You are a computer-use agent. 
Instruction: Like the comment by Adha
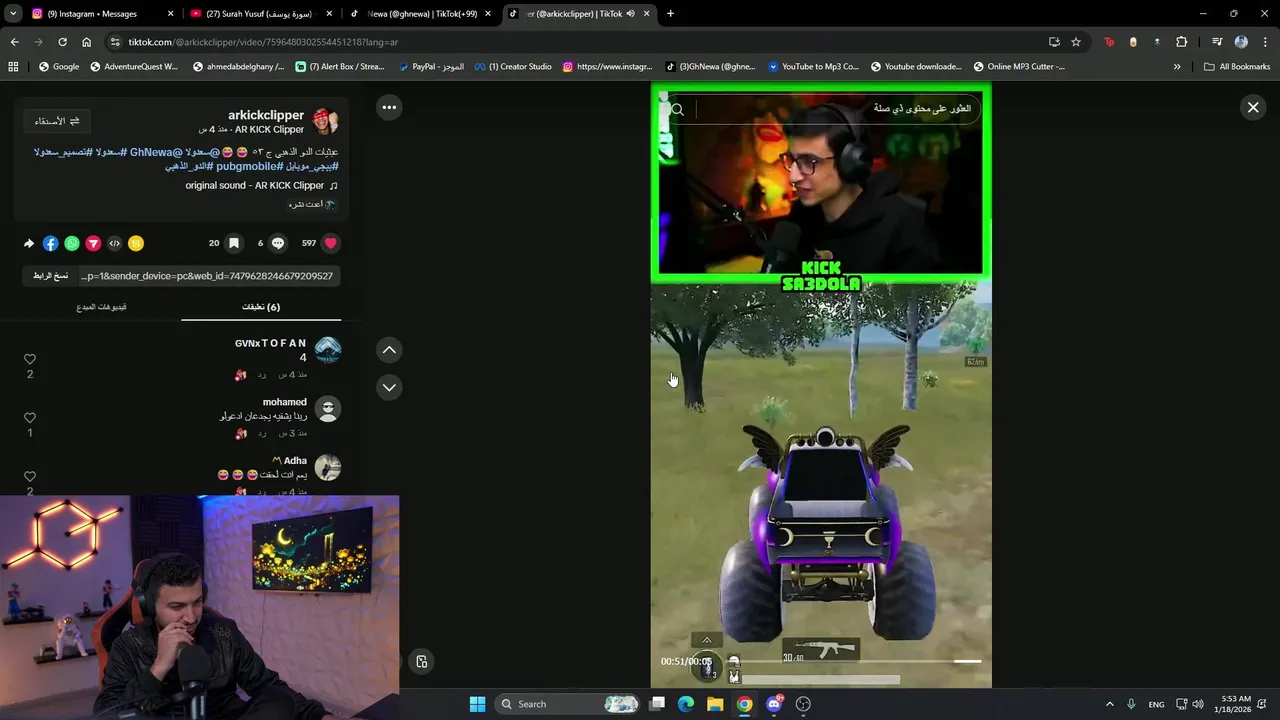pos(30,477)
